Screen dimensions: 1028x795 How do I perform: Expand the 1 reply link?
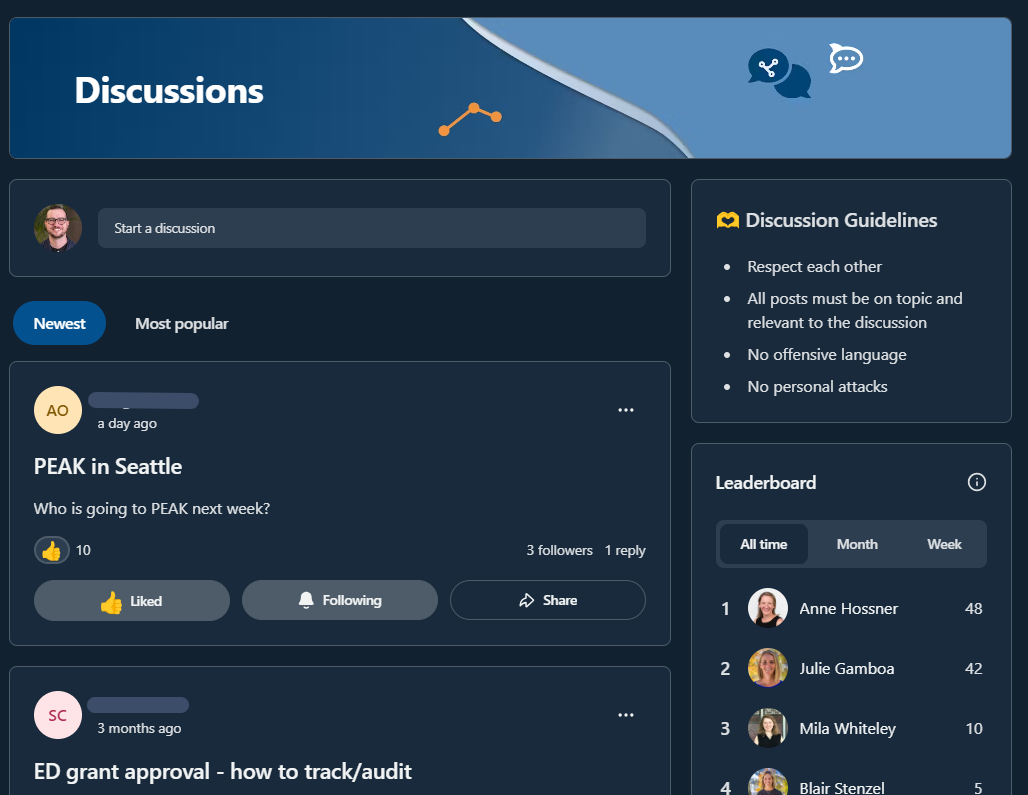click(x=625, y=550)
